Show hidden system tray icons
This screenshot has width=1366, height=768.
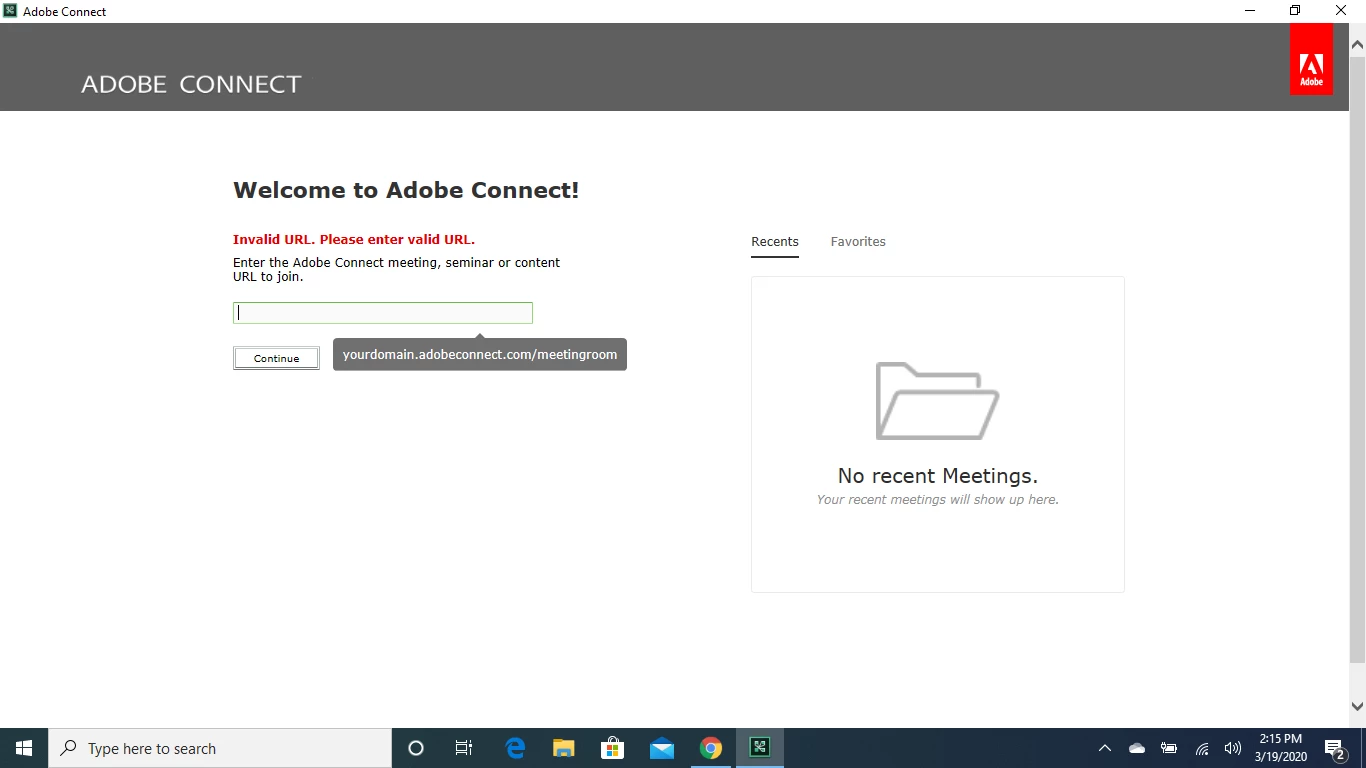[x=1105, y=748]
